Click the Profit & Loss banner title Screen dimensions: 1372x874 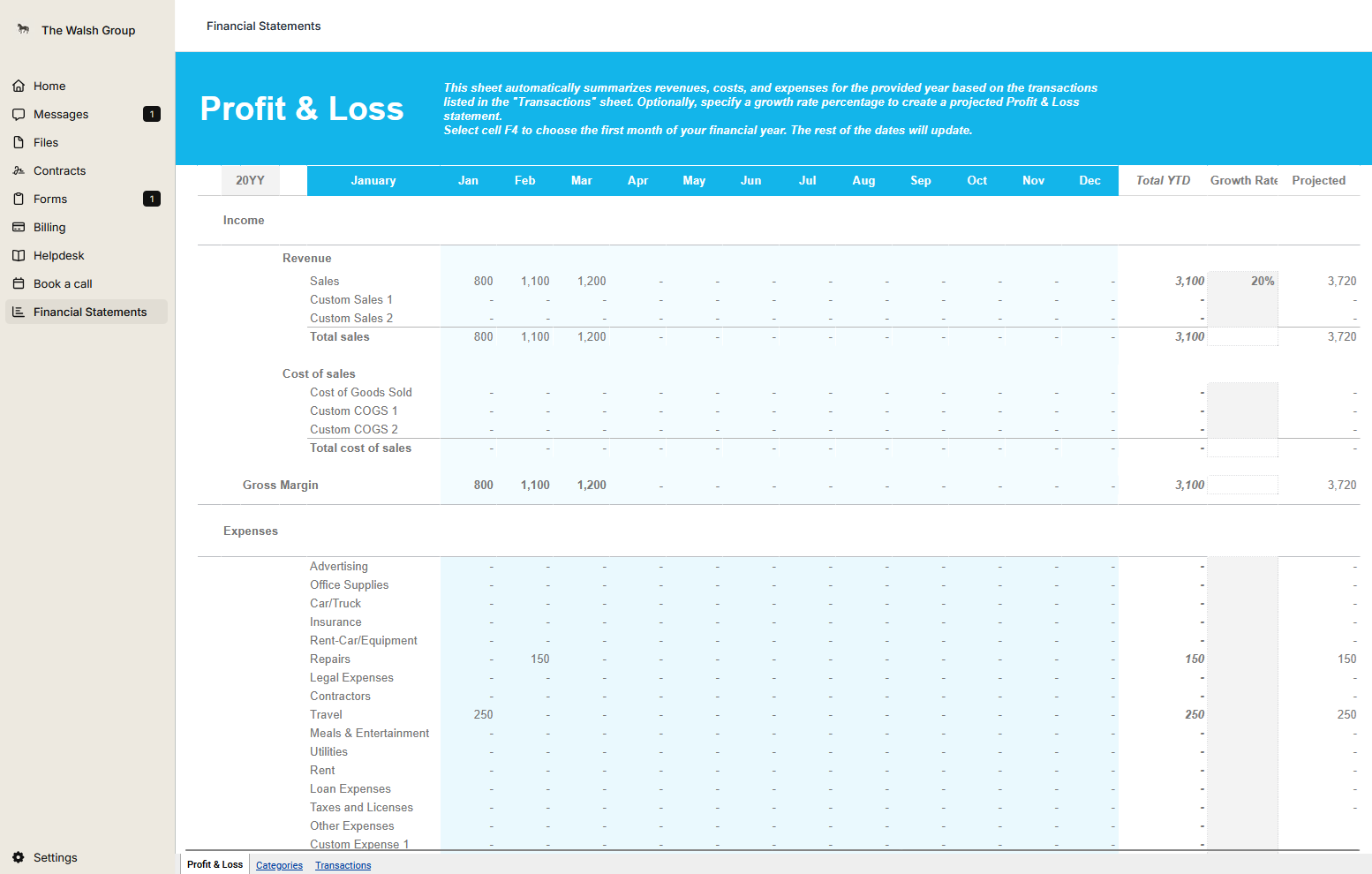(x=302, y=109)
